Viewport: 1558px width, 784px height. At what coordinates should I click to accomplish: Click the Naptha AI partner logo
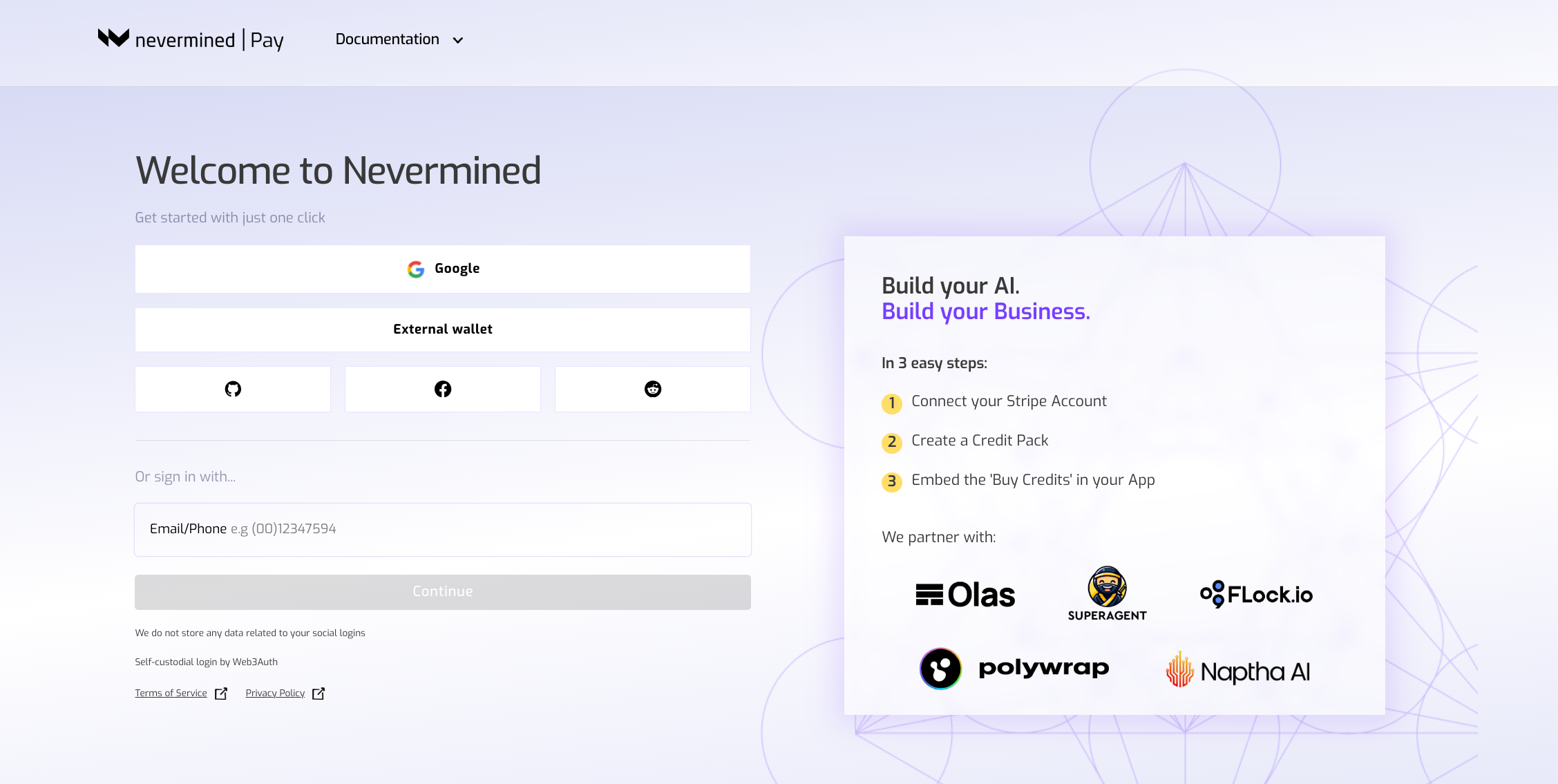coord(1238,670)
